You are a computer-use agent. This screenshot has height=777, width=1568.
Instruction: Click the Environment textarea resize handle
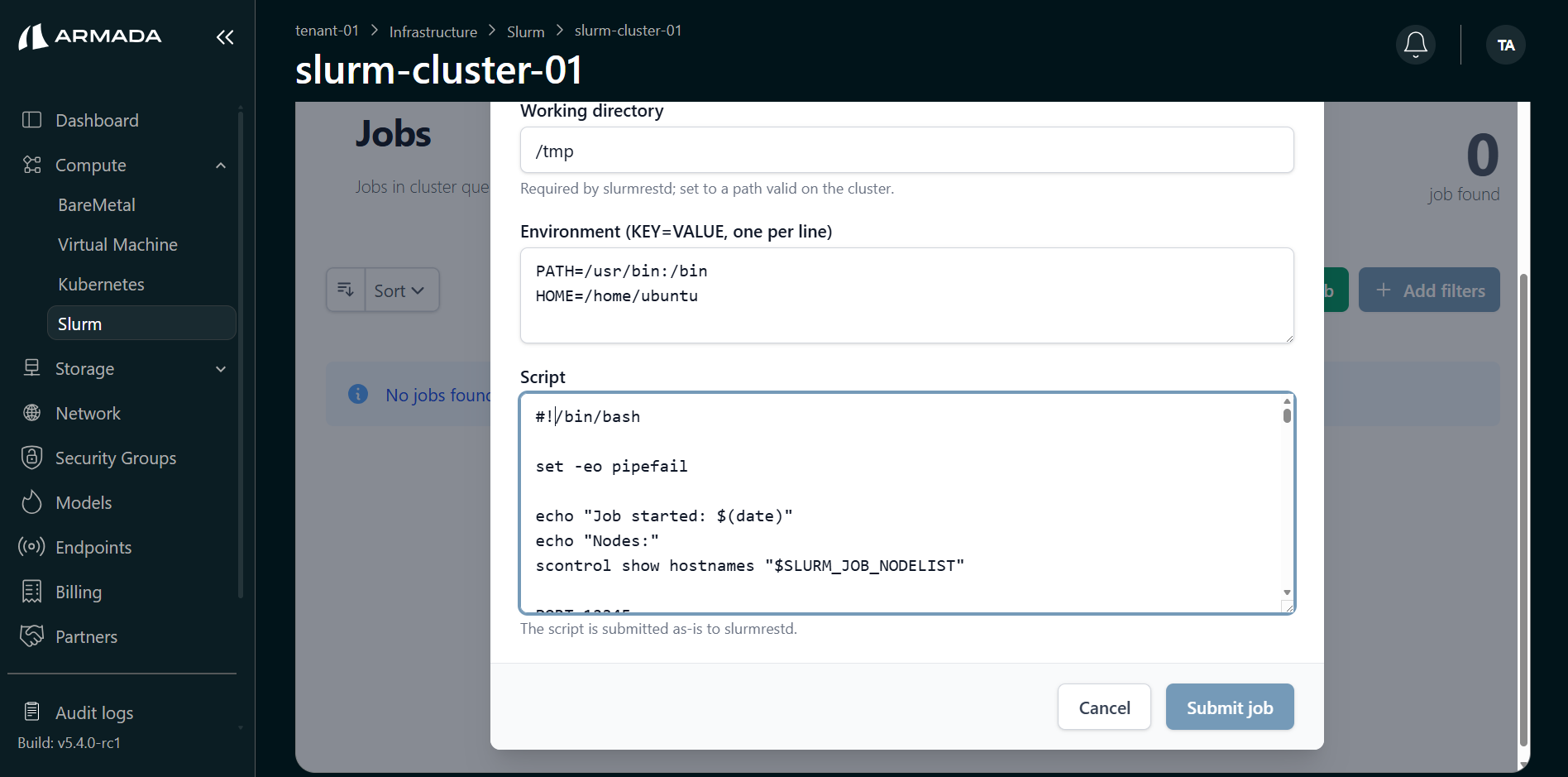click(1288, 337)
